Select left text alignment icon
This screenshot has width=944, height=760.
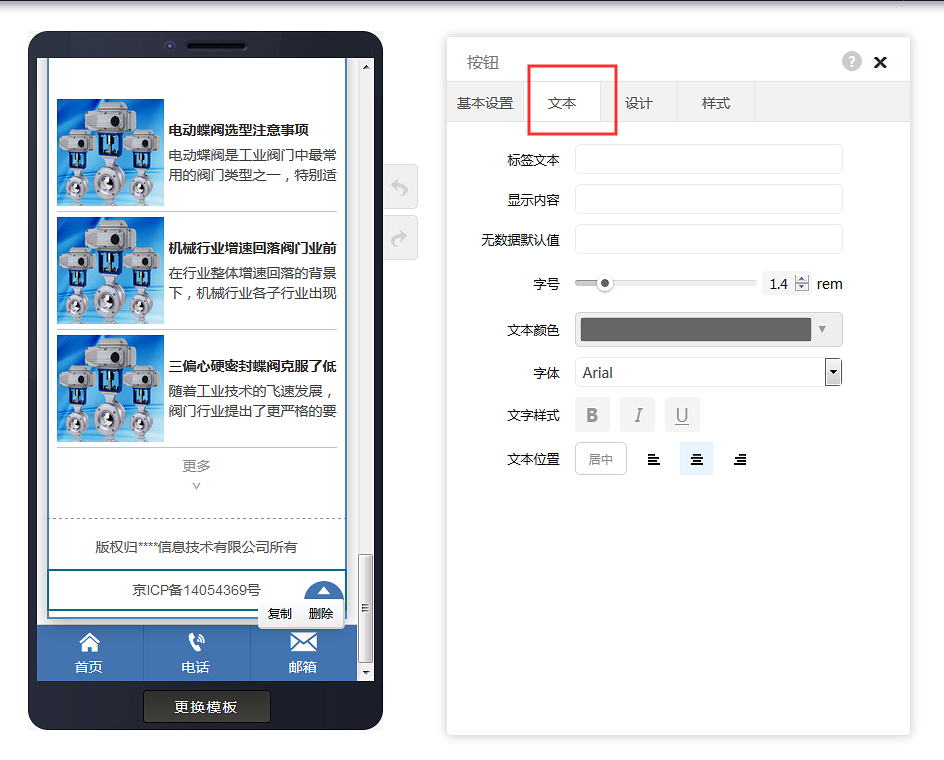click(653, 459)
